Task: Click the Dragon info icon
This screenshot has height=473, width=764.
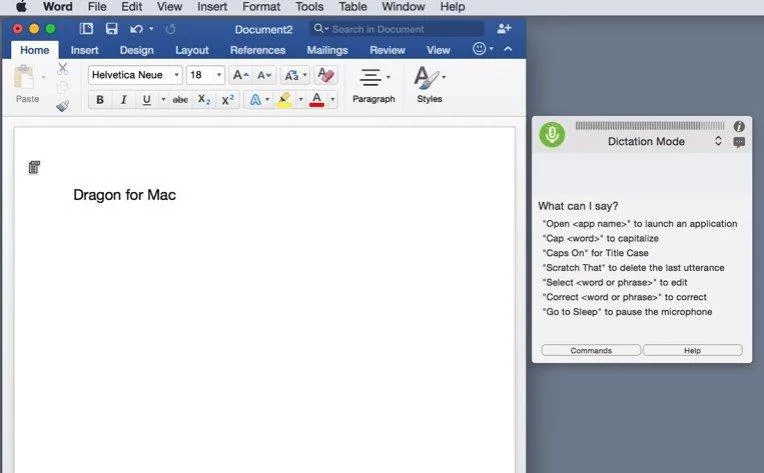Action: point(739,127)
